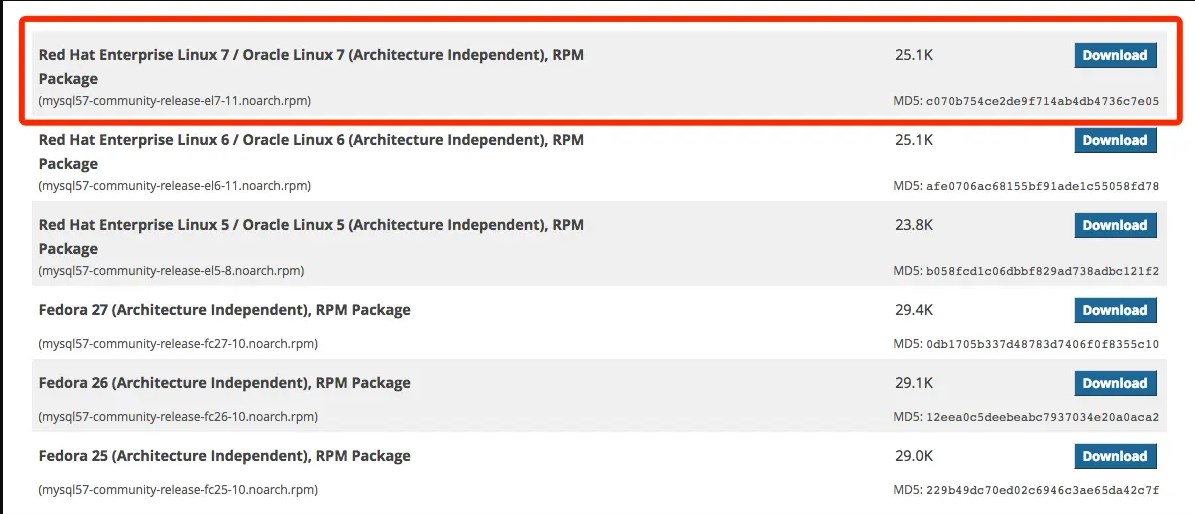The image size is (1195, 514).
Task: Click the MD5 checksum for the EL7 package
Action: tap(1042, 101)
